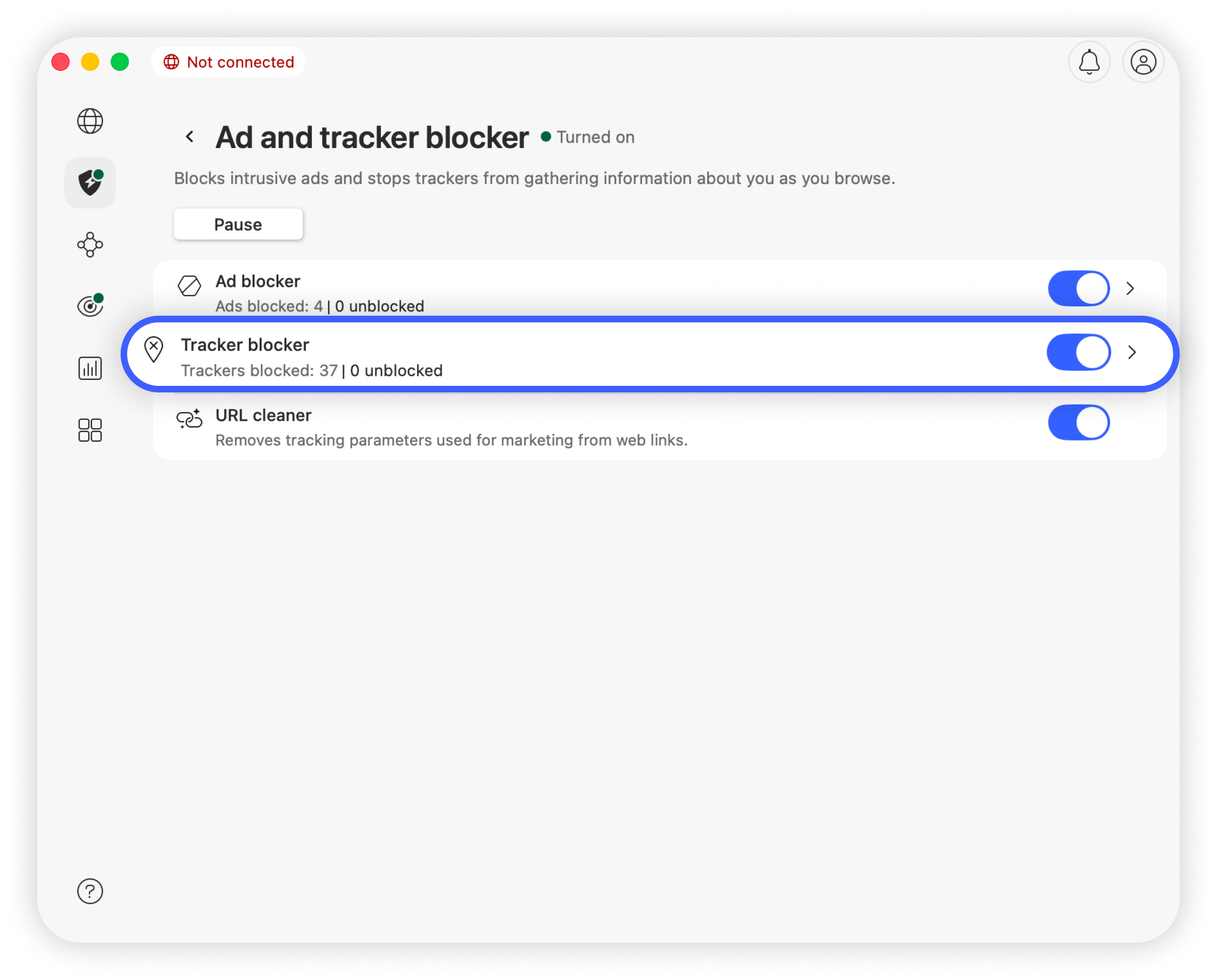The width and height of the screenshot is (1217, 980).
Task: Click the URL cleaner row label
Action: click(x=264, y=415)
